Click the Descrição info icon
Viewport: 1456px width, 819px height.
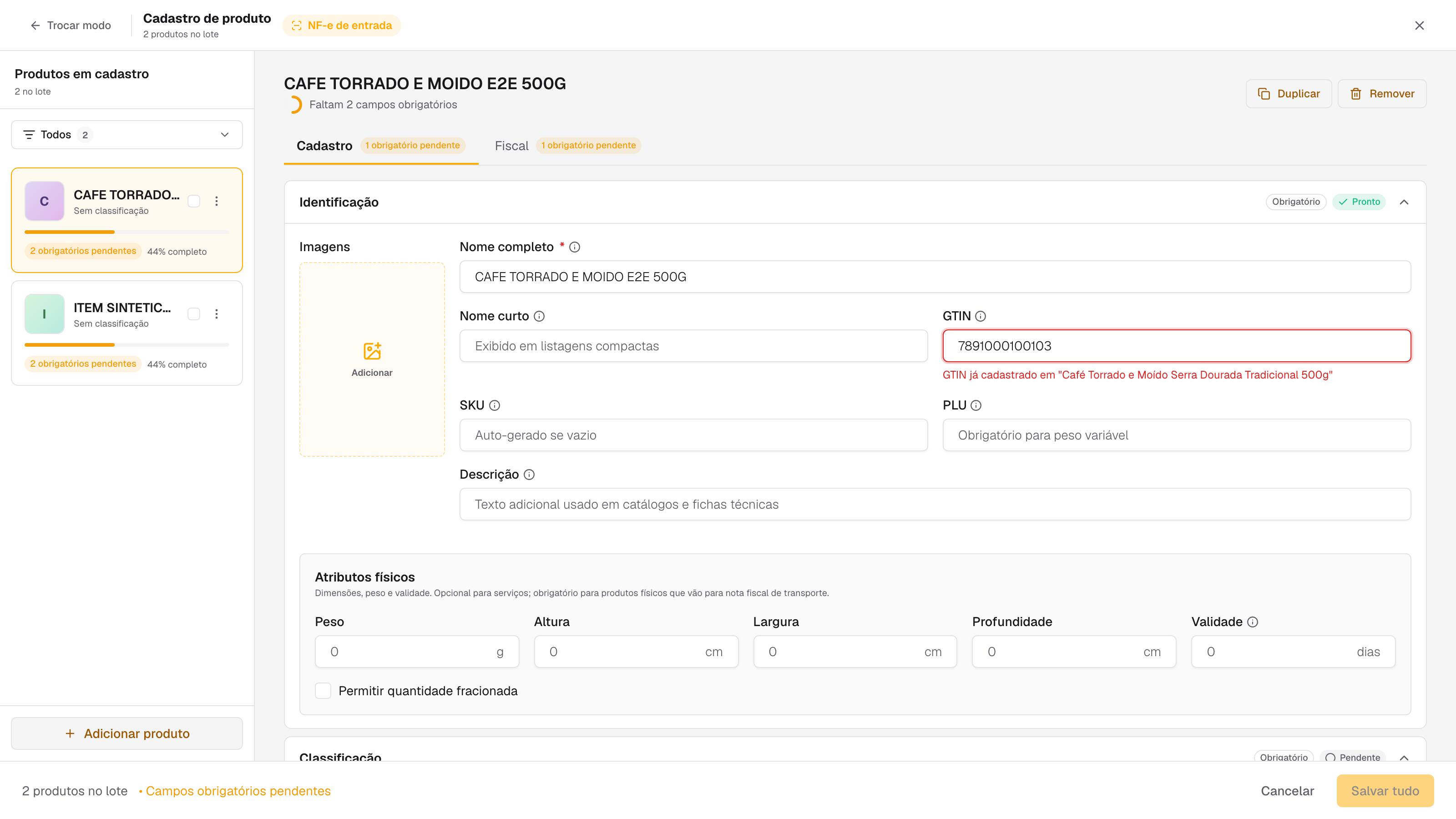pos(529,475)
